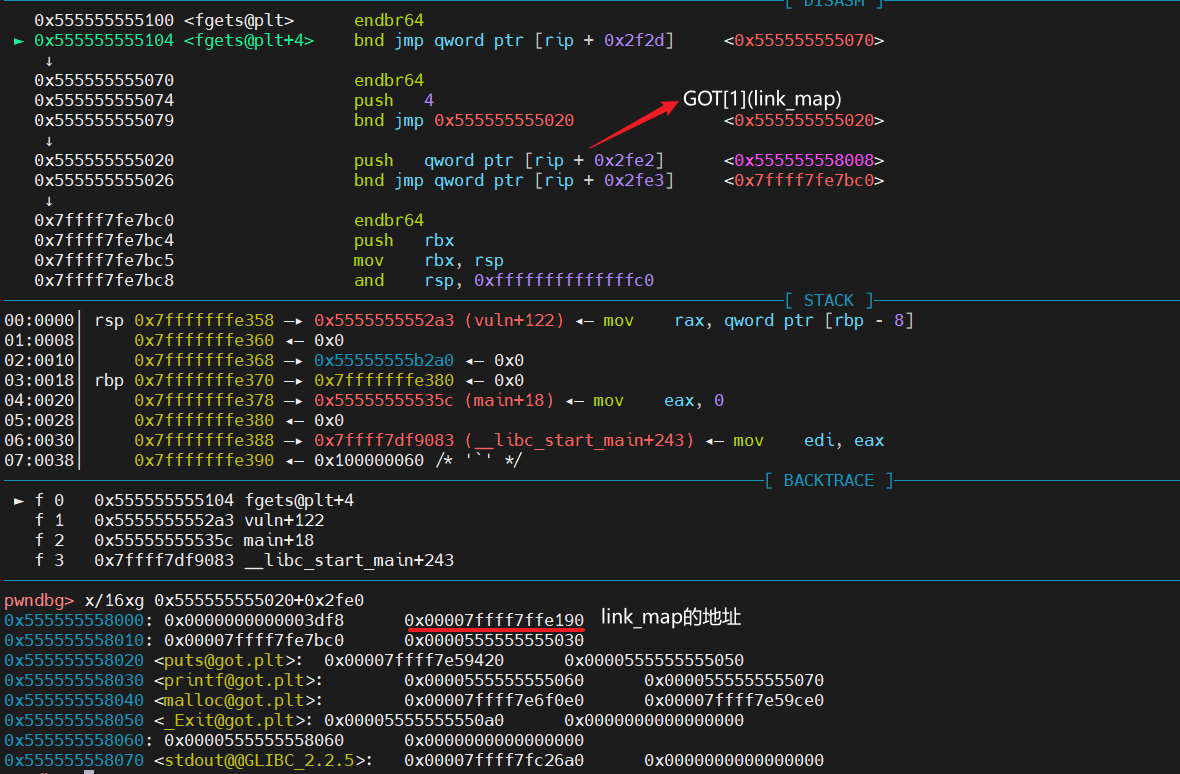
Task: Click the current frame arrow beside f 0
Action: point(20,500)
